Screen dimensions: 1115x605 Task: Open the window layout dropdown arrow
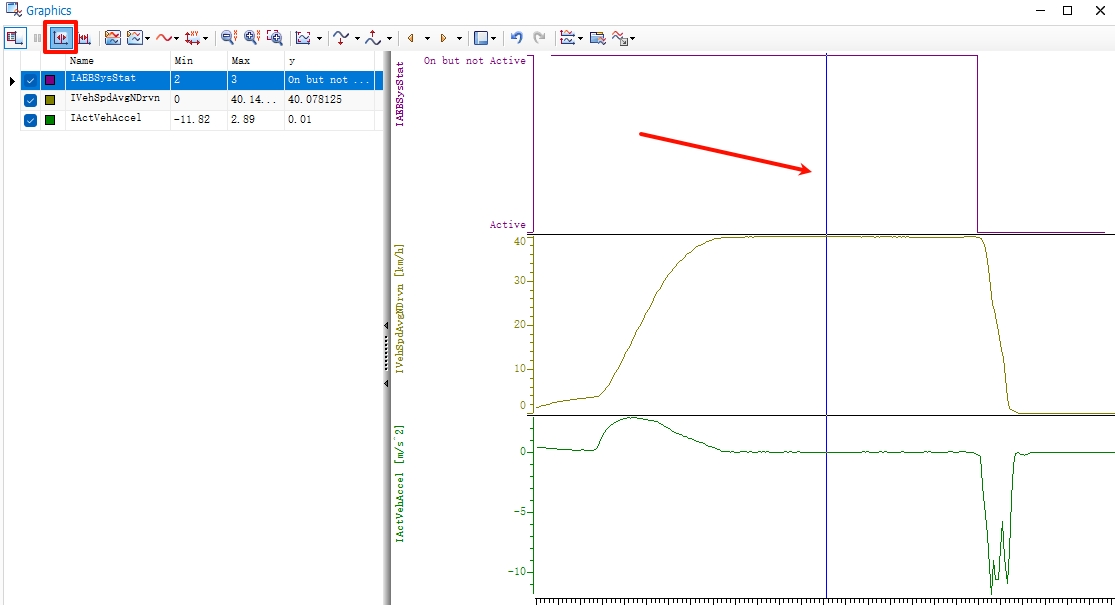point(495,39)
